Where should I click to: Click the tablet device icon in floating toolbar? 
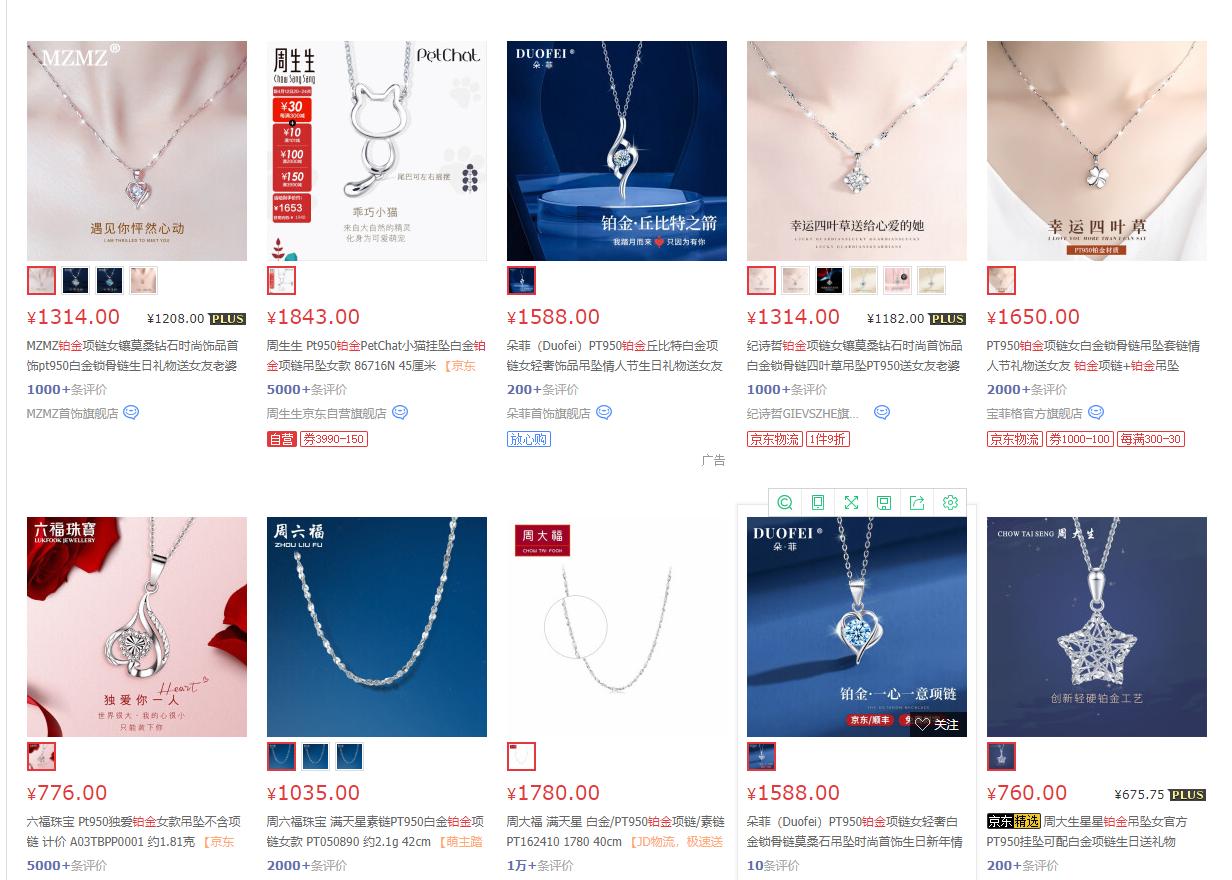pyautogui.click(x=818, y=503)
